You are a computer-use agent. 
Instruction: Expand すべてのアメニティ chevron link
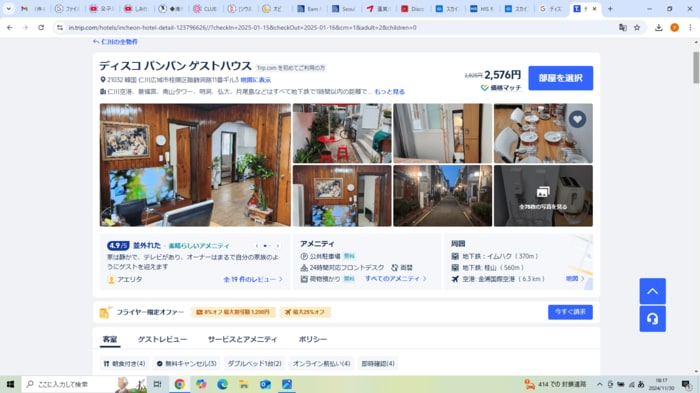[396, 279]
